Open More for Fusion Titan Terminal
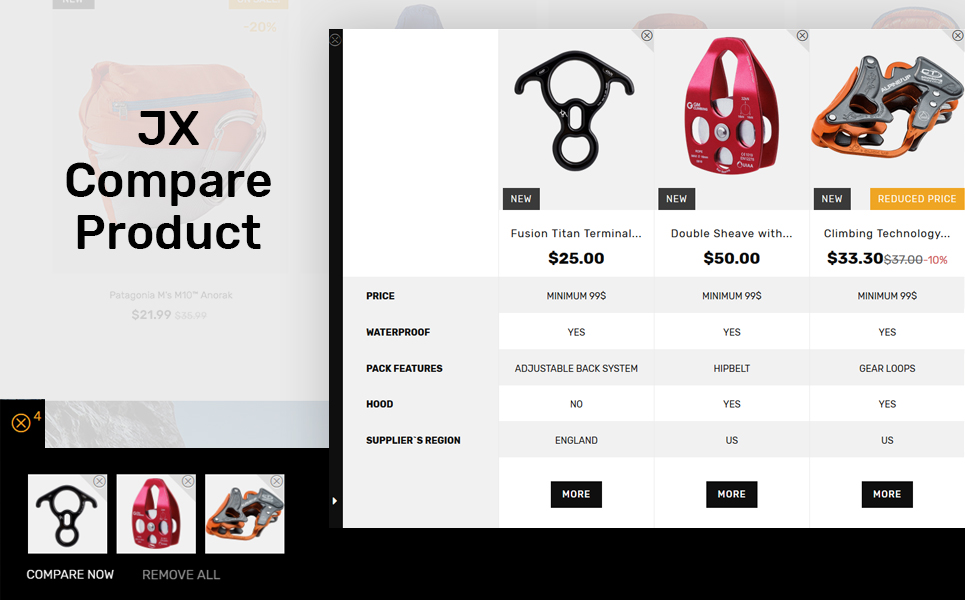This screenshot has width=965, height=600. (576, 494)
